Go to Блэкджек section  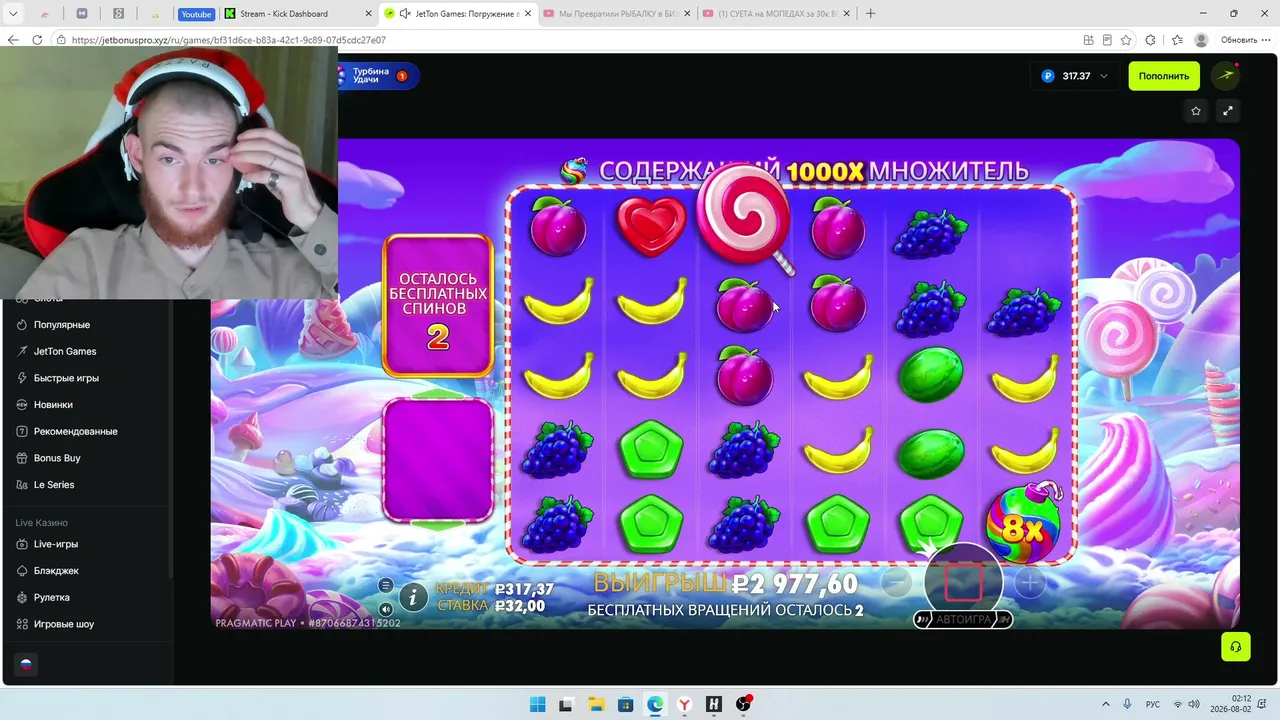(x=56, y=571)
